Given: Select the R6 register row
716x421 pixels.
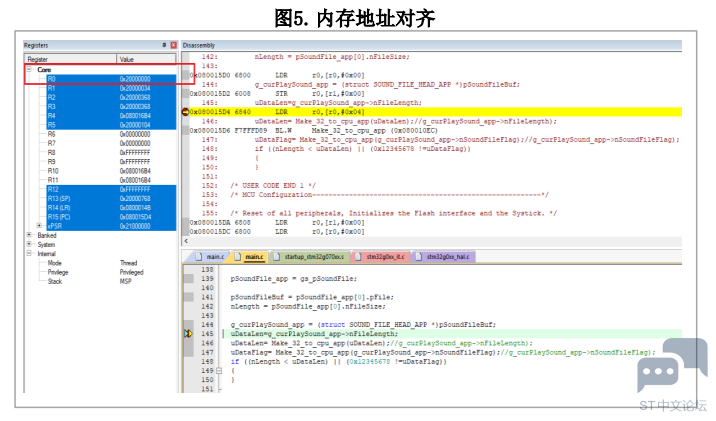Looking at the screenshot, I should coord(111,134).
